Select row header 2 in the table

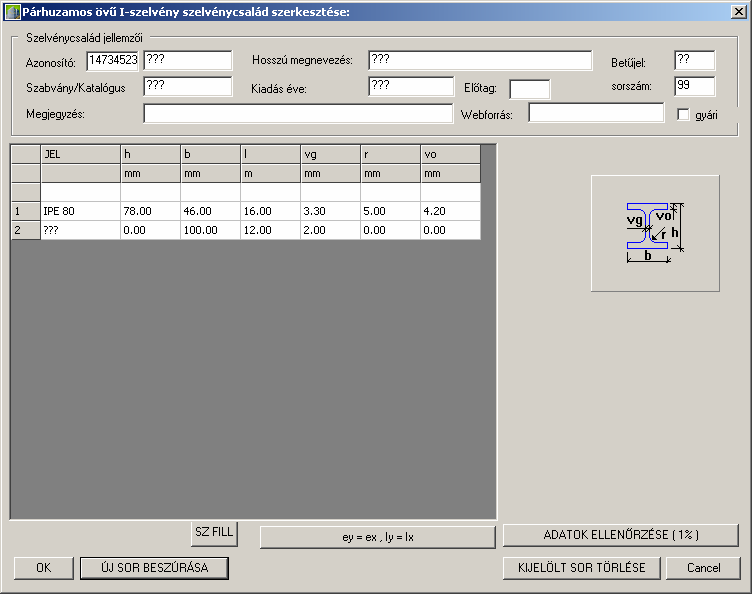(25, 230)
